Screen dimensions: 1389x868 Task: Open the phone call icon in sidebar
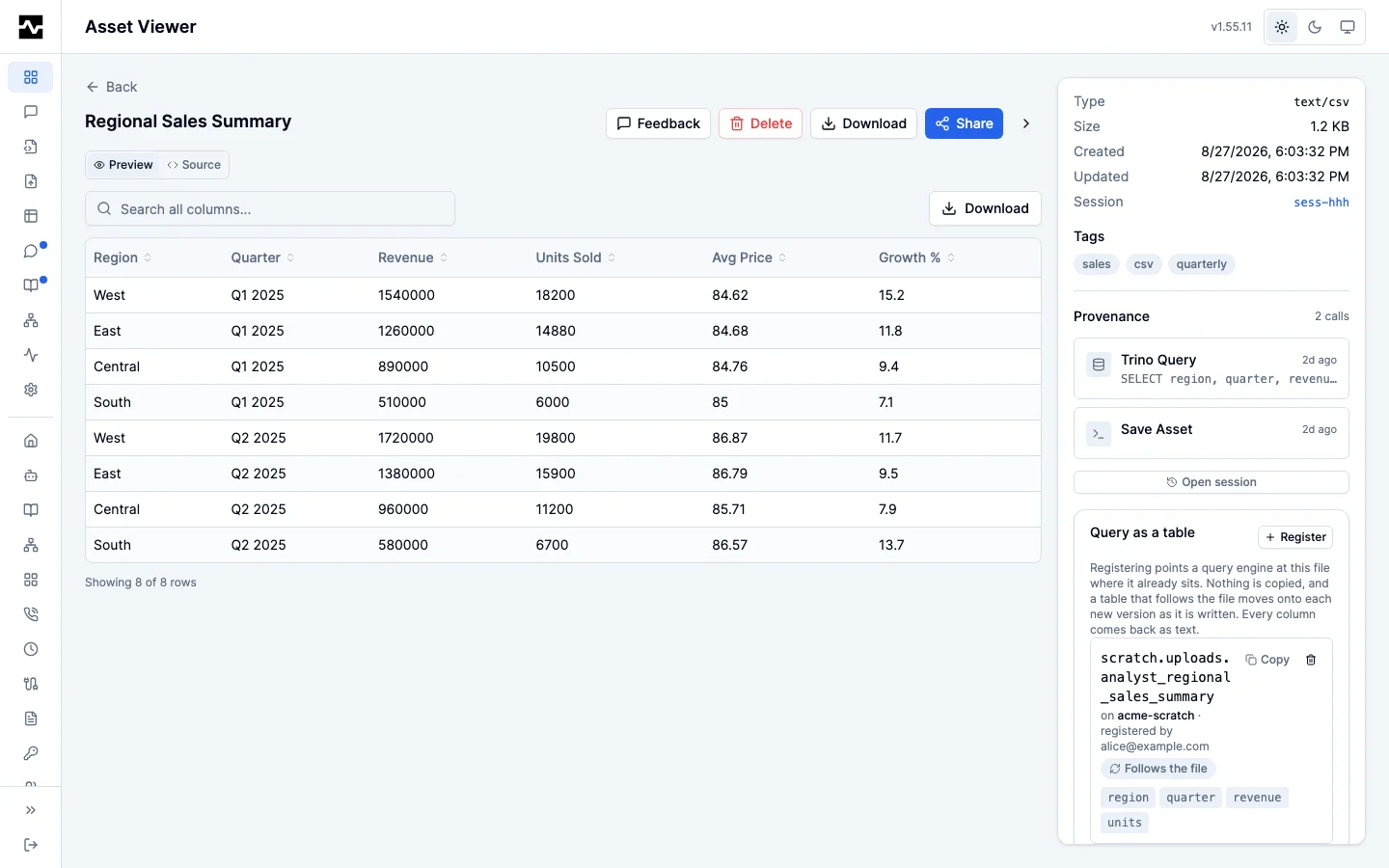(x=31, y=614)
